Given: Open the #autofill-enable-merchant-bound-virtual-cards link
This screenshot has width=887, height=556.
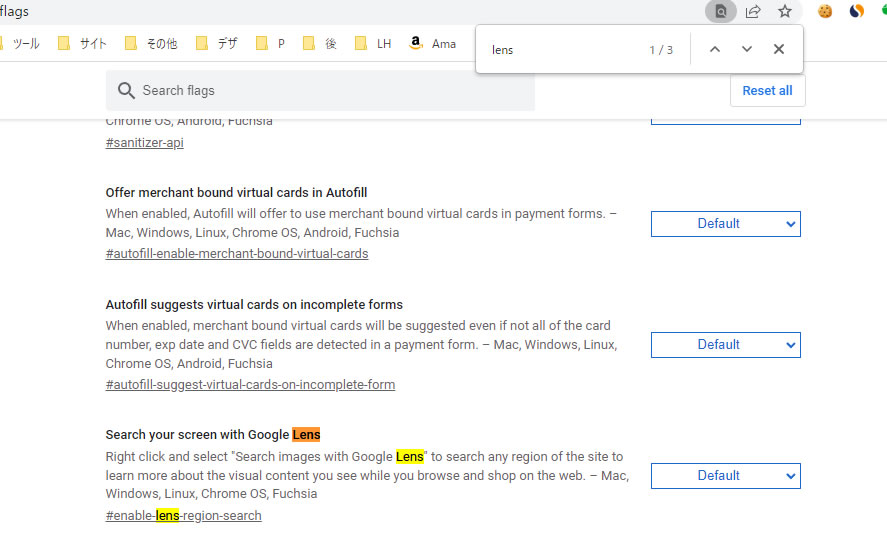Looking at the screenshot, I should coord(236,253).
